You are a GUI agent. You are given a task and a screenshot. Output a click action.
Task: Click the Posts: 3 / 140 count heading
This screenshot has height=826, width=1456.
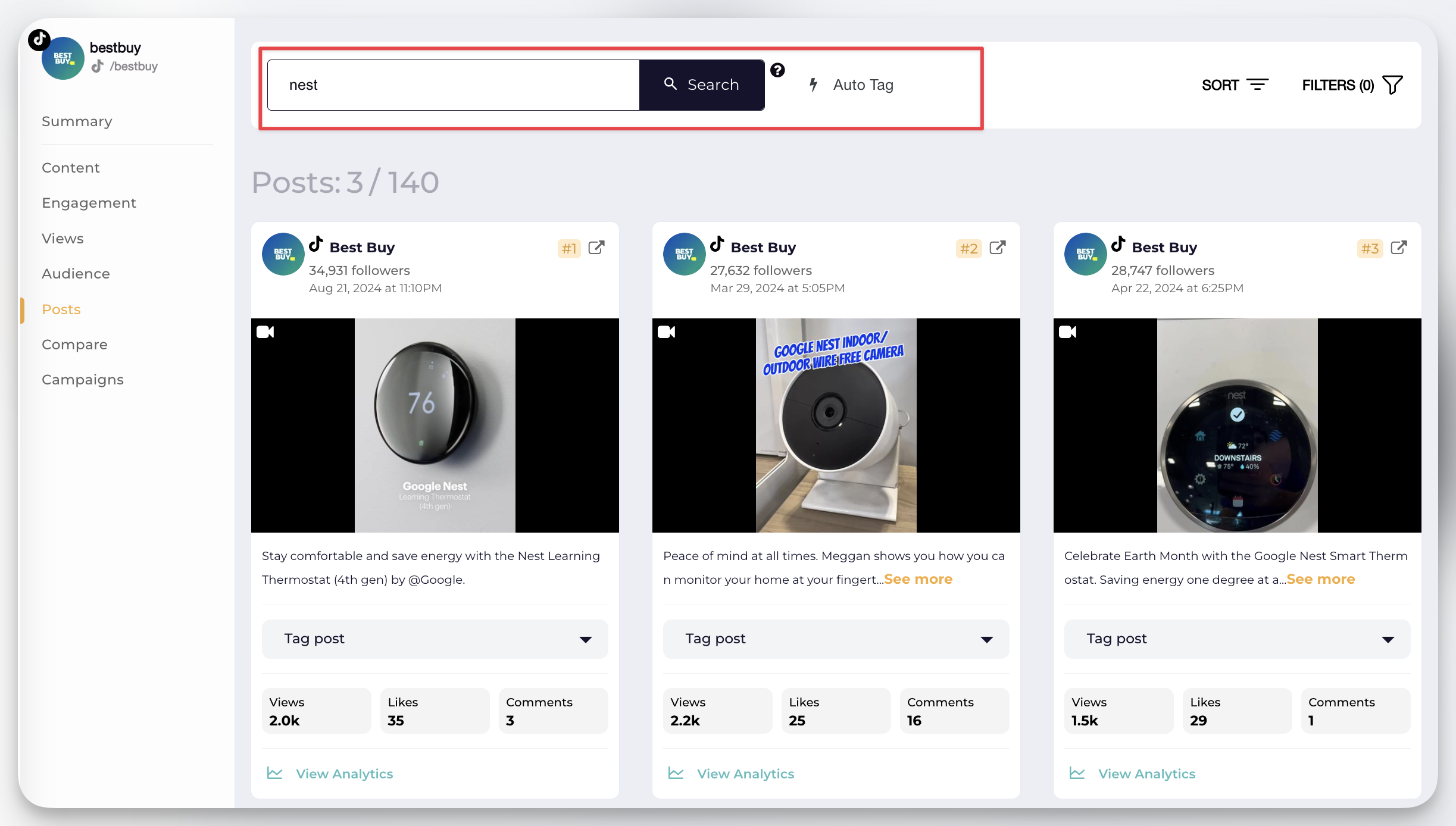pos(345,182)
